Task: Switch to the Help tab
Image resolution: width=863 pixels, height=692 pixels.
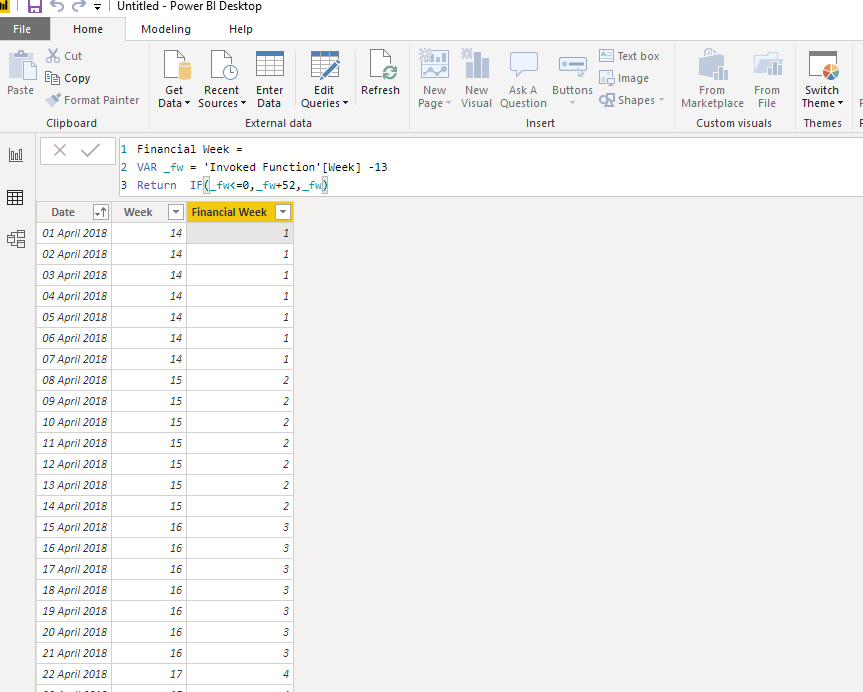Action: (x=241, y=29)
